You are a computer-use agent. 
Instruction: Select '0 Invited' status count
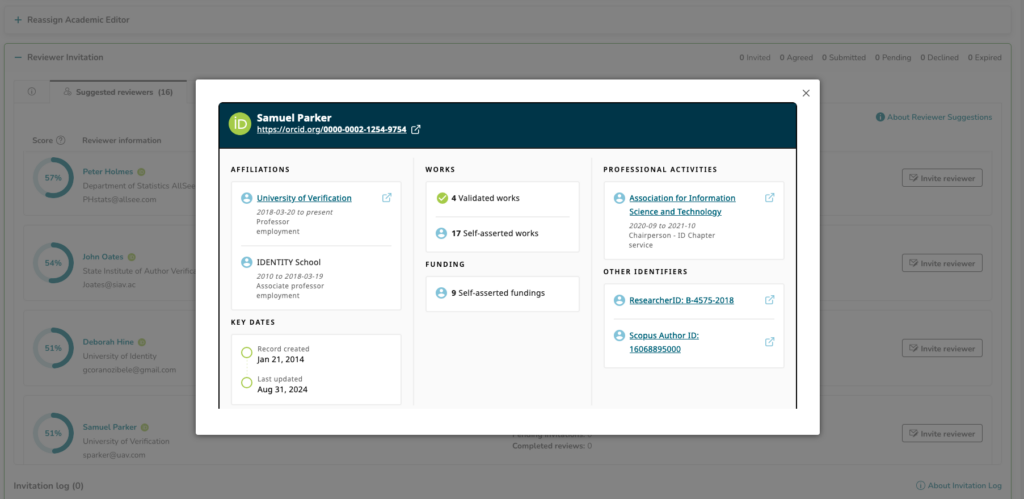(754, 57)
